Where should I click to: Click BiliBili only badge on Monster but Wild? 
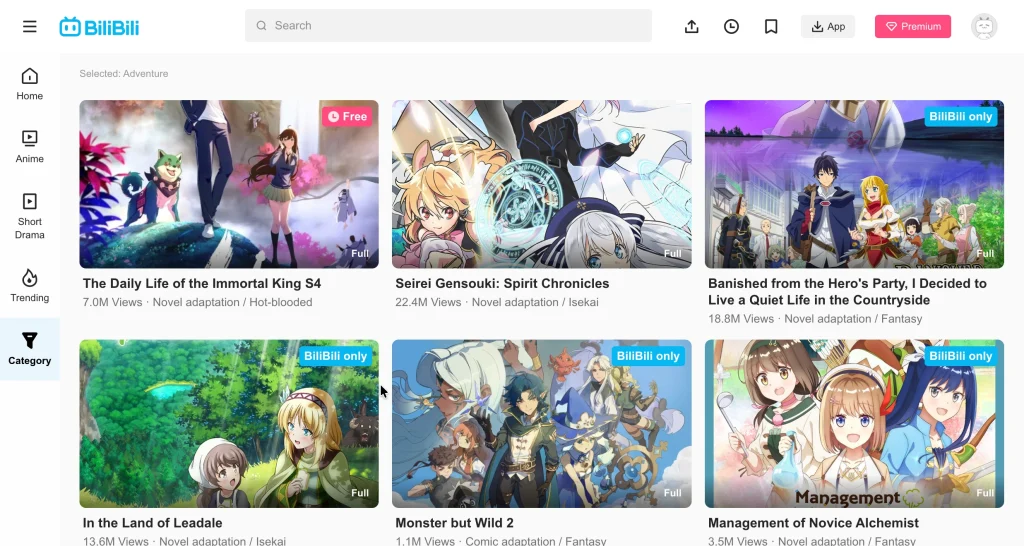(648, 356)
